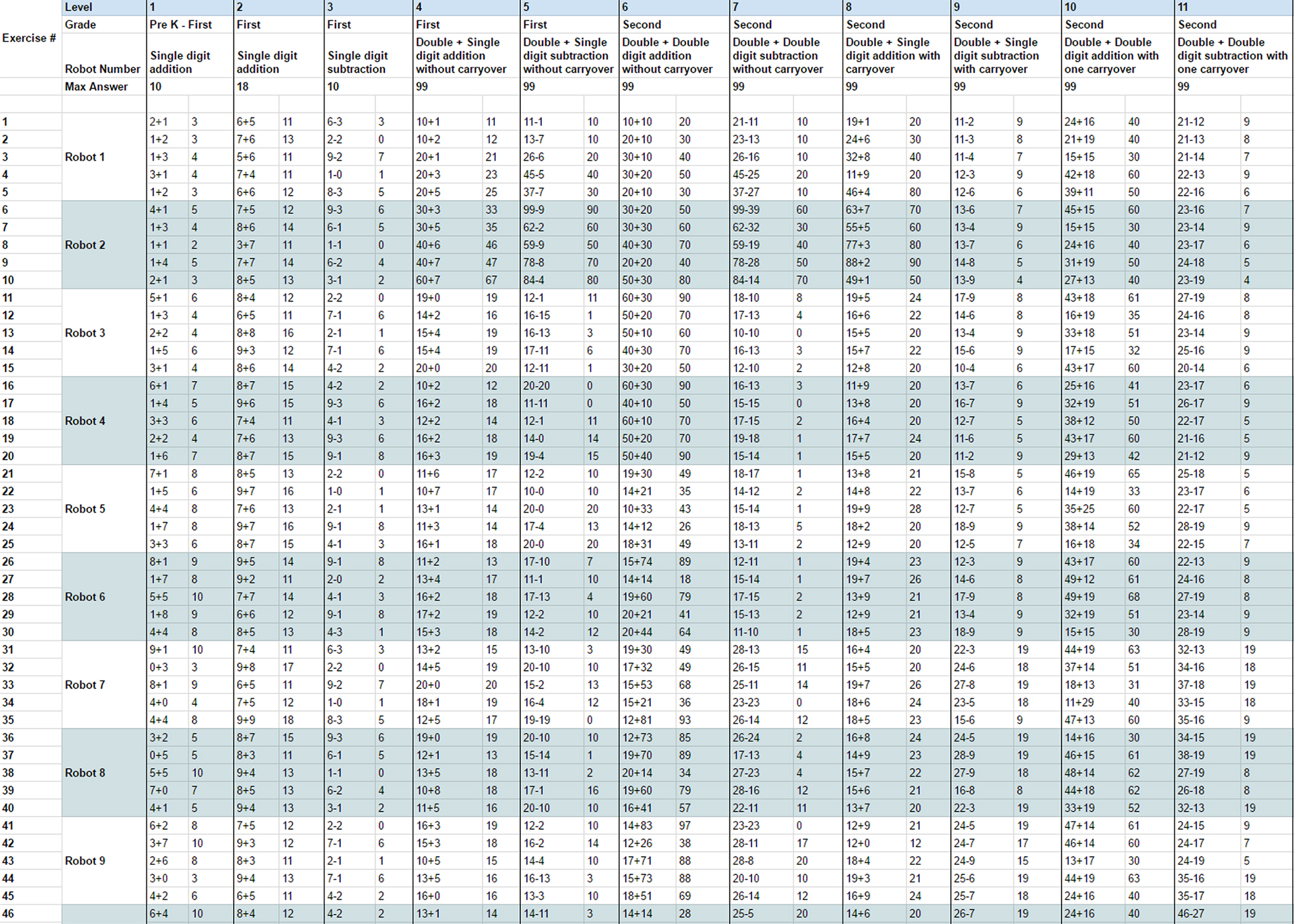
Task: Select the problem cell '8+8'
Action: pyautogui.click(x=257, y=333)
